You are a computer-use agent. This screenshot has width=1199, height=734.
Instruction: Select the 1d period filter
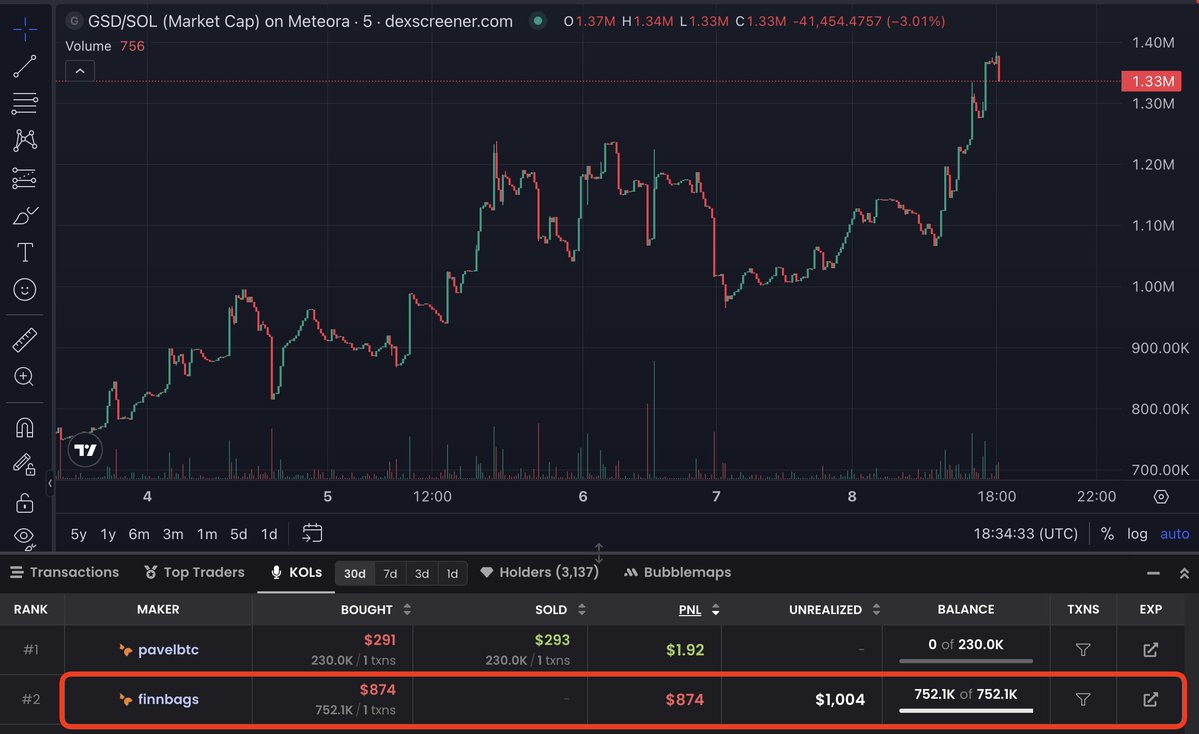452,573
